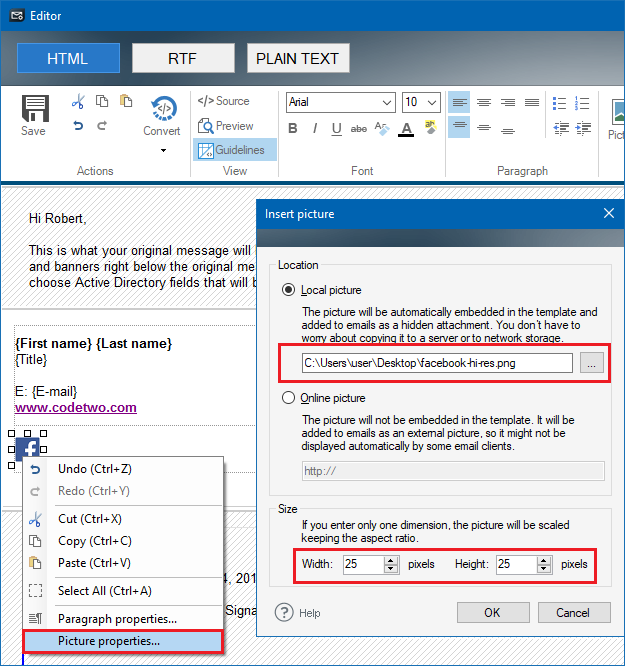
Task: Switch to the RTF tab
Action: (183, 58)
